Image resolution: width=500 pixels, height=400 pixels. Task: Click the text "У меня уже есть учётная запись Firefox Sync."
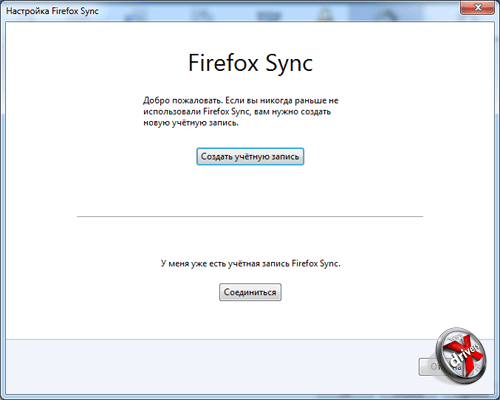(250, 263)
